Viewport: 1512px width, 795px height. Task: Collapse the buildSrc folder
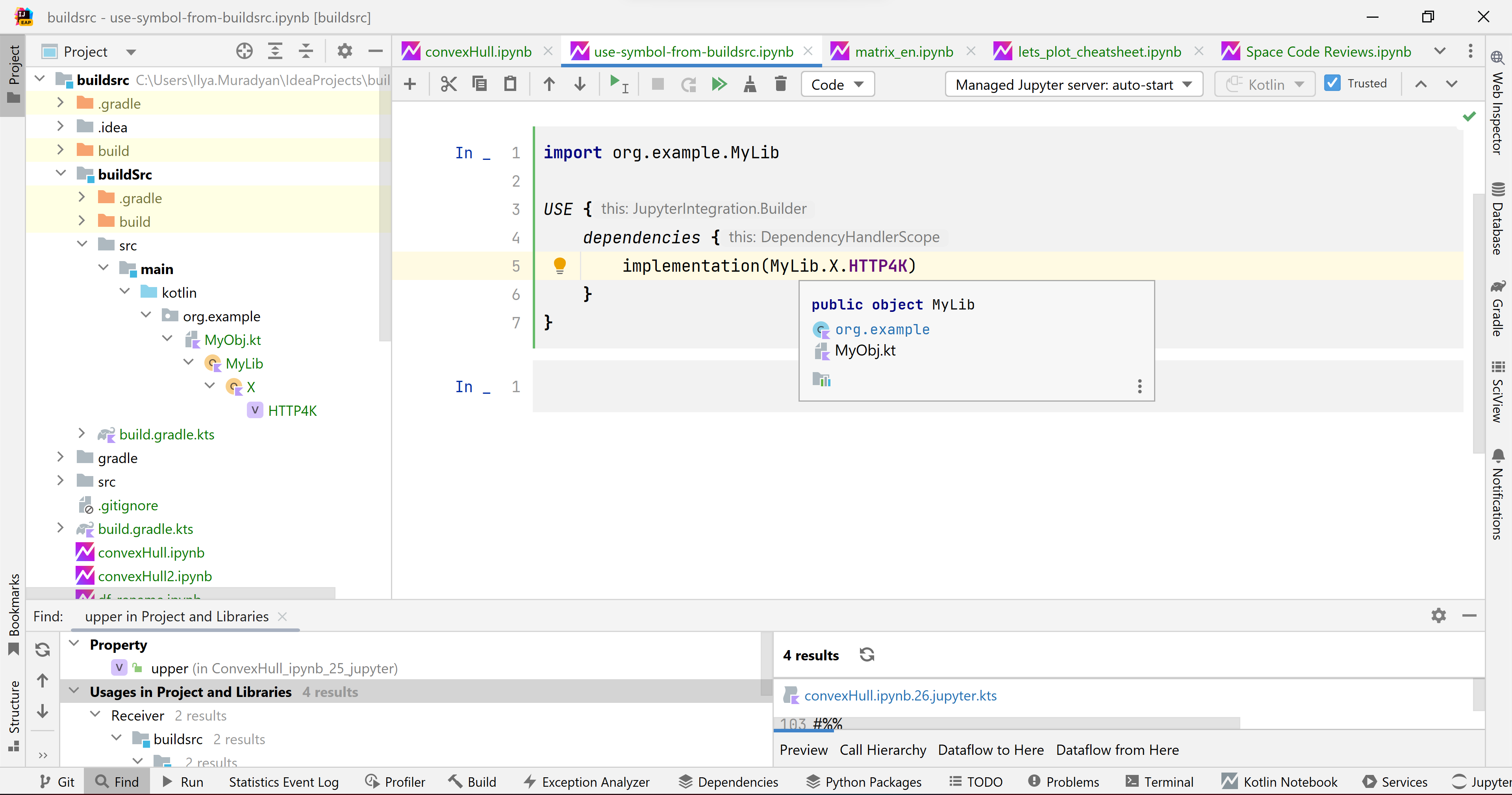[x=61, y=174]
